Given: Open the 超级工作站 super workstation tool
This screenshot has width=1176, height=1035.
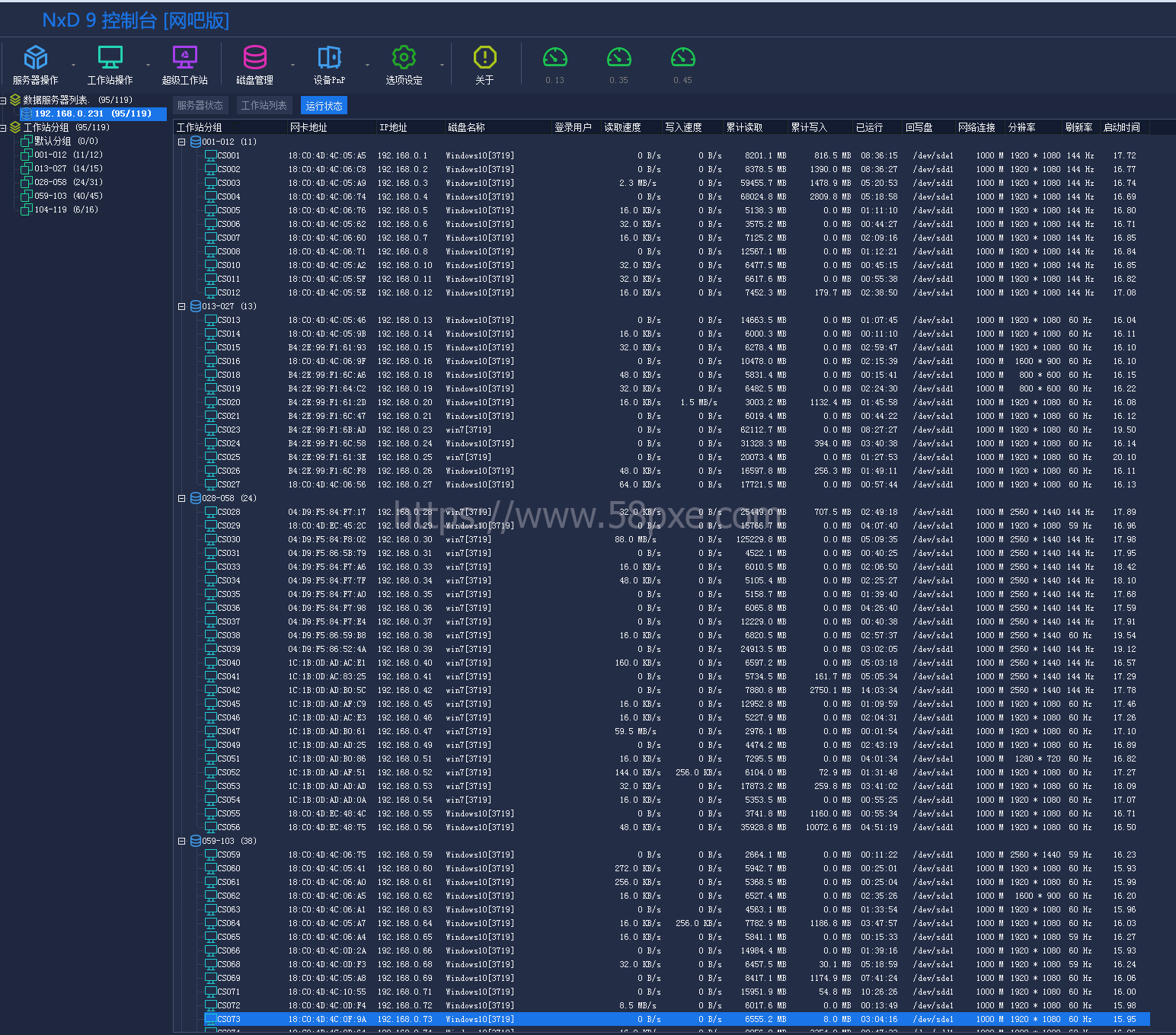Looking at the screenshot, I should (x=184, y=64).
